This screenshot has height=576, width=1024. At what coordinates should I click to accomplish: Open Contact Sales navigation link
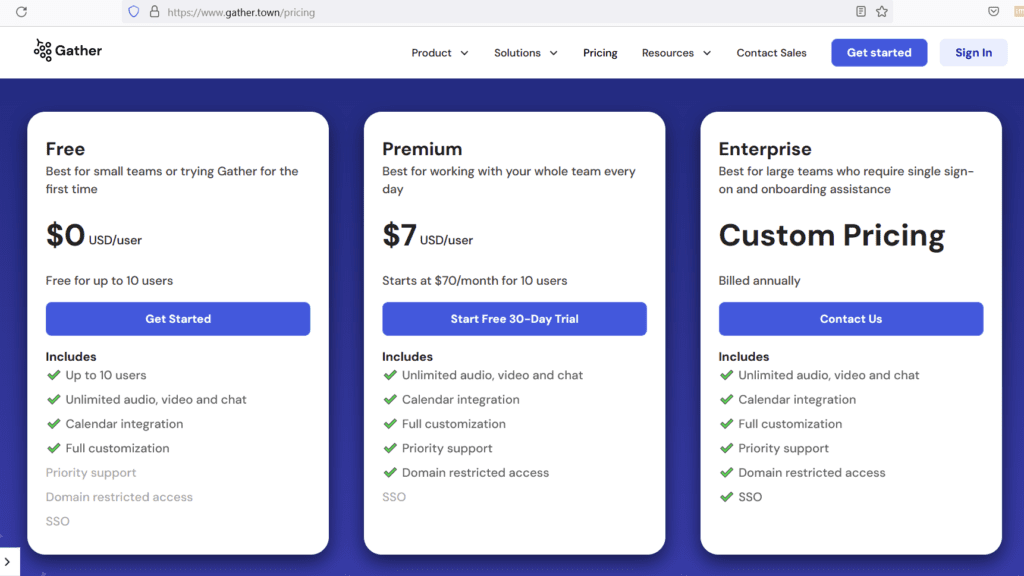[771, 53]
